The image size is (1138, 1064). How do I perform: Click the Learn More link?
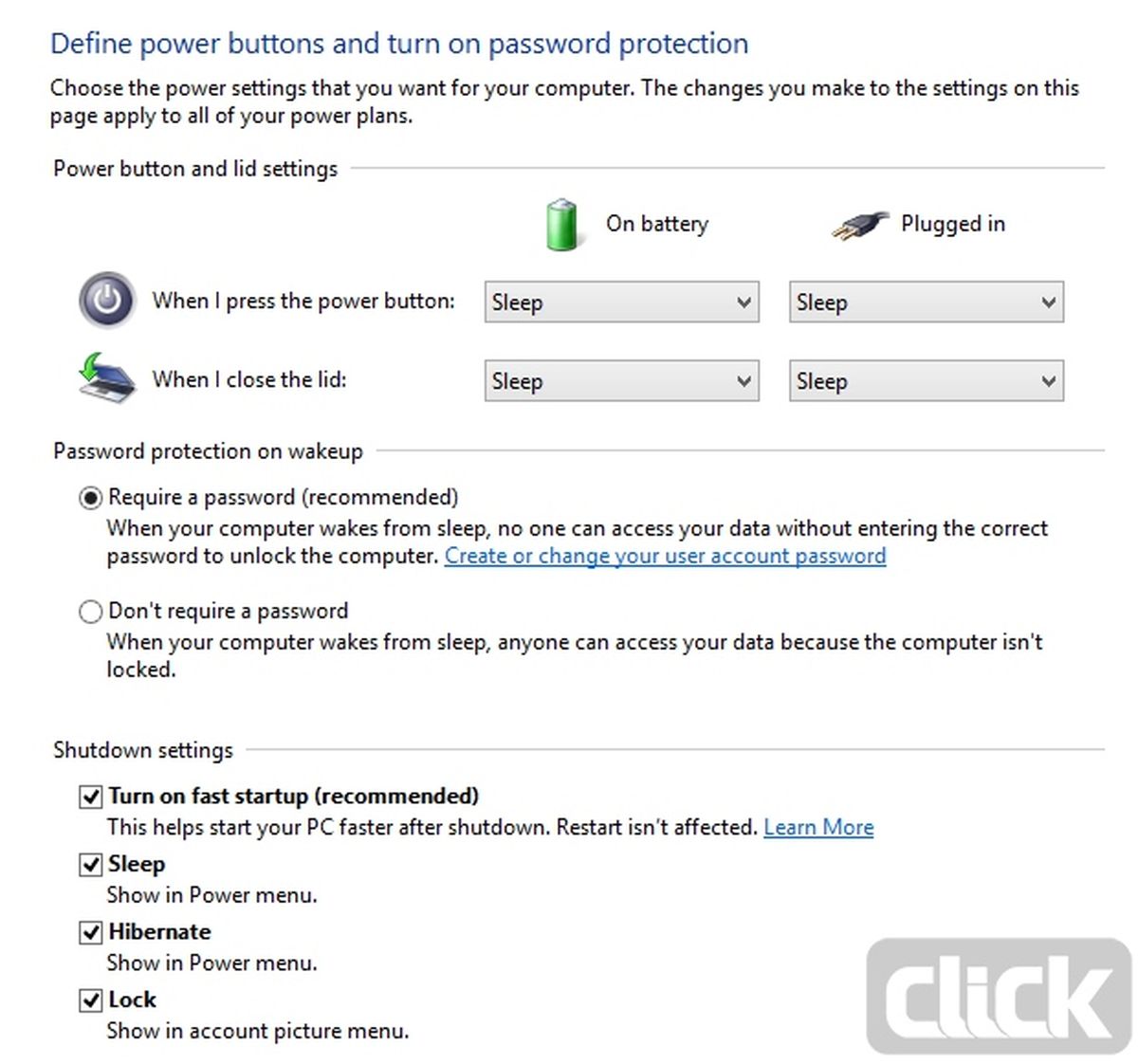[818, 828]
